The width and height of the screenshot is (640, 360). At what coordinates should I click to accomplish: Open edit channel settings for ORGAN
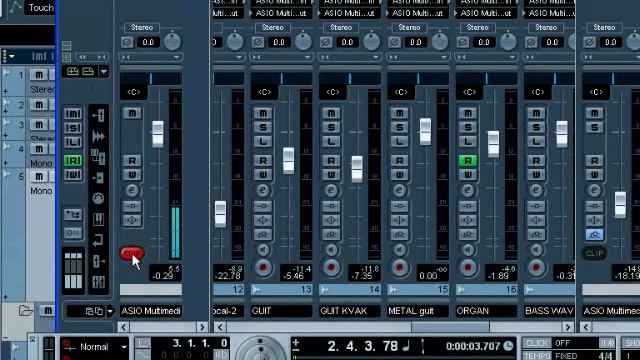pos(468,190)
